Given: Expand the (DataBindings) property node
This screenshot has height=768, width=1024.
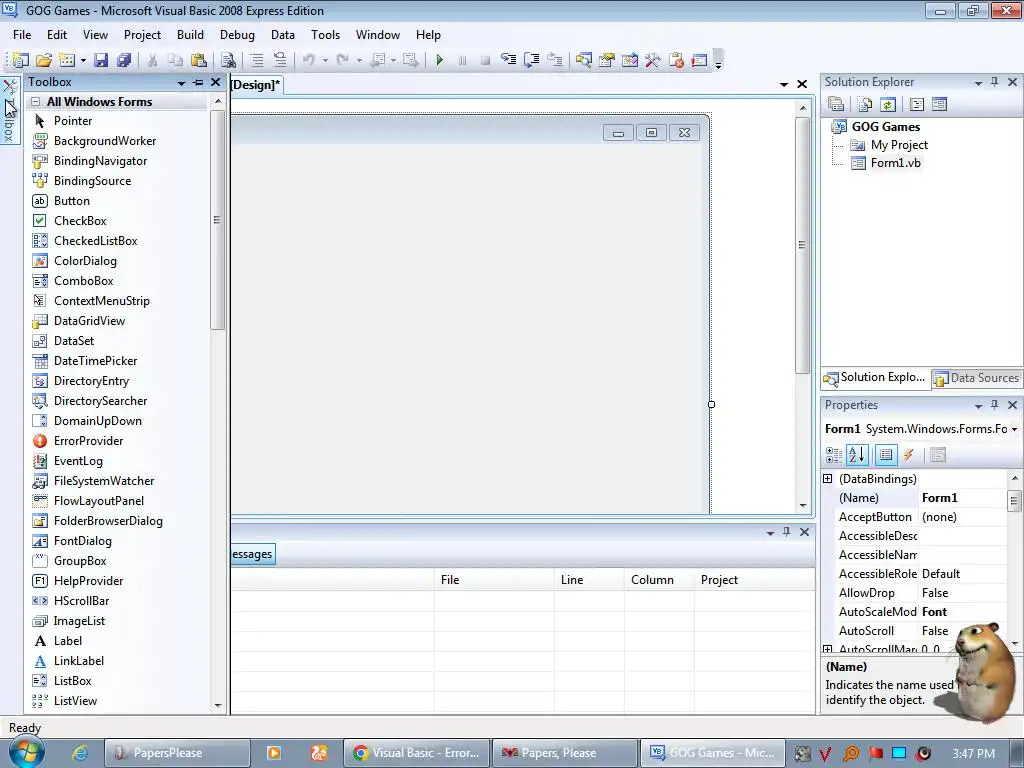Looking at the screenshot, I should click(827, 479).
